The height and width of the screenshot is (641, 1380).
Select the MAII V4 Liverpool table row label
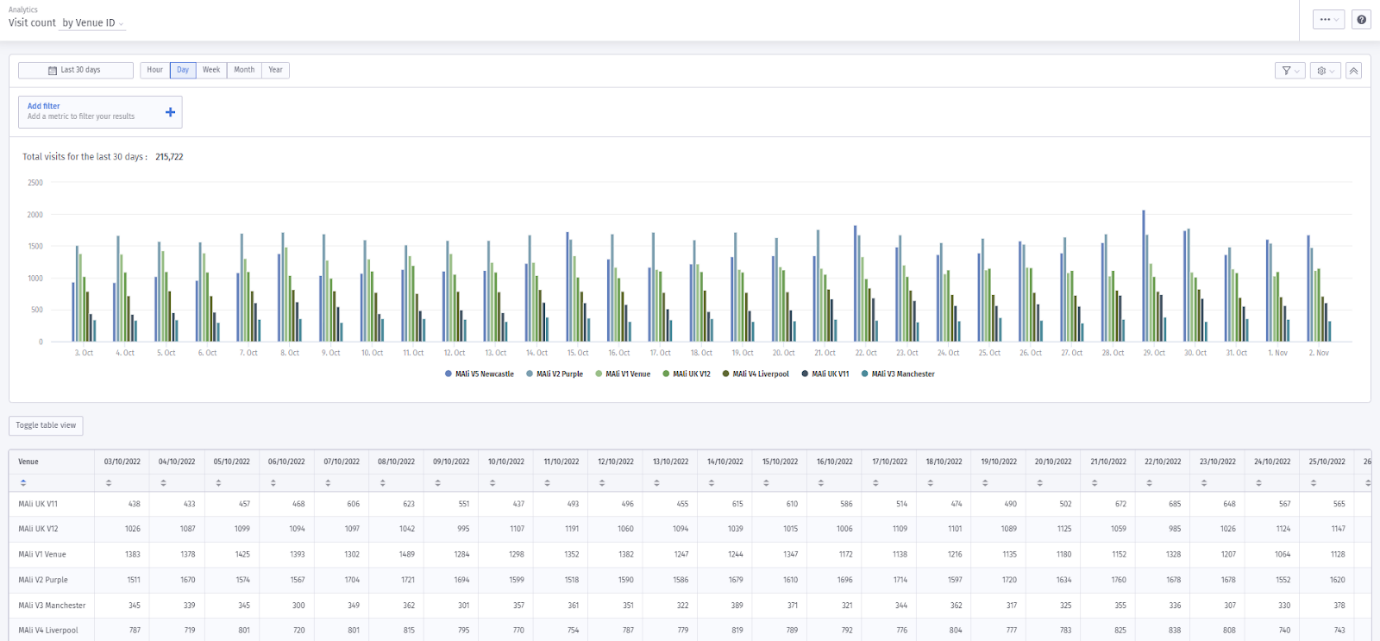[x=48, y=630]
